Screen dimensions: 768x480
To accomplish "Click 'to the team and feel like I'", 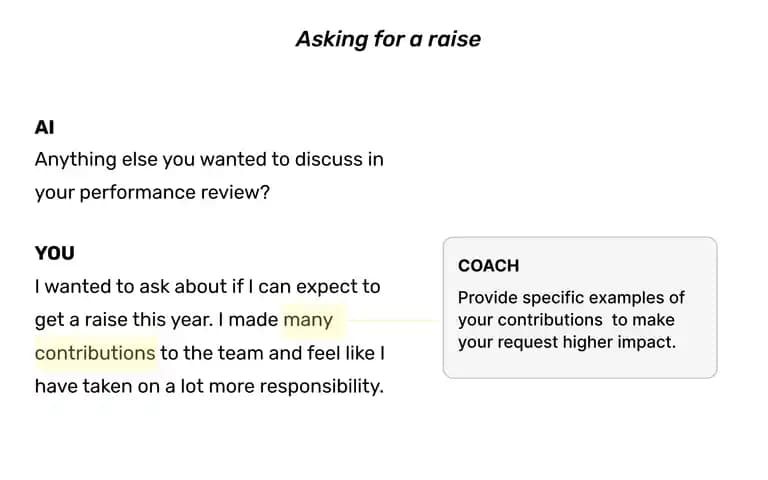I will [272, 353].
